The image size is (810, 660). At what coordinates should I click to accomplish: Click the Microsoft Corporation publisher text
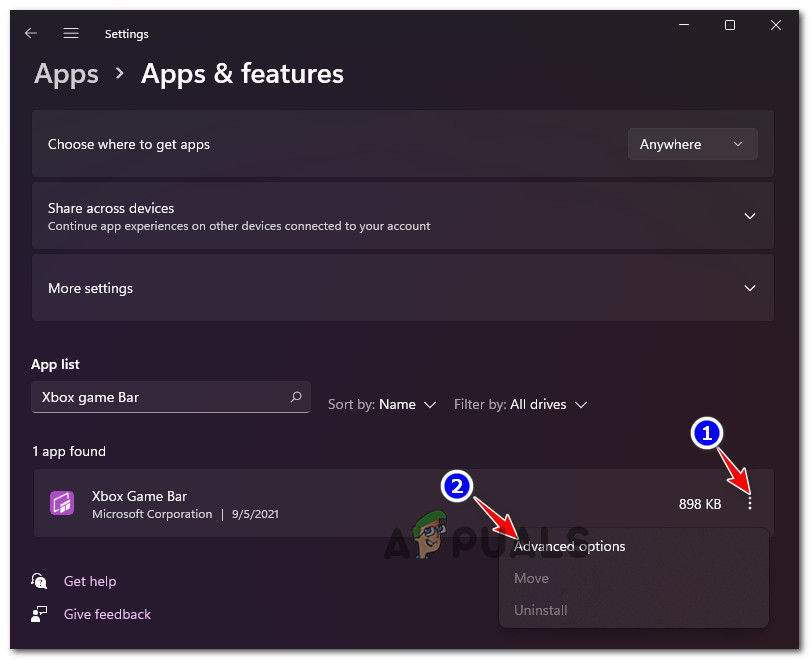click(152, 514)
